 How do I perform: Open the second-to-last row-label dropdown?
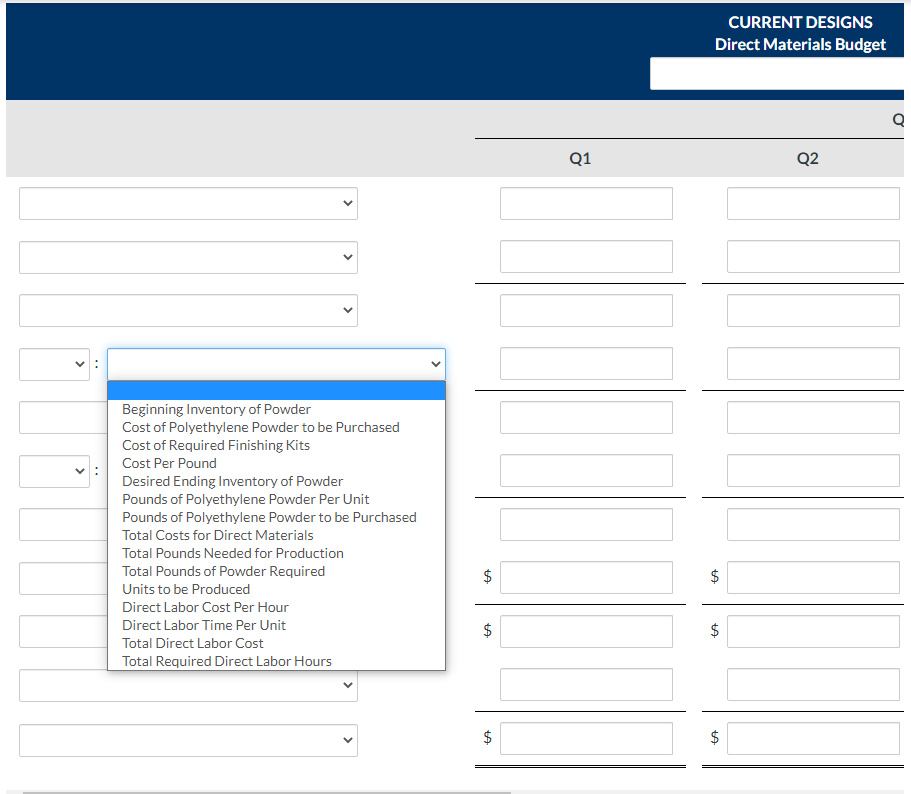(188, 685)
